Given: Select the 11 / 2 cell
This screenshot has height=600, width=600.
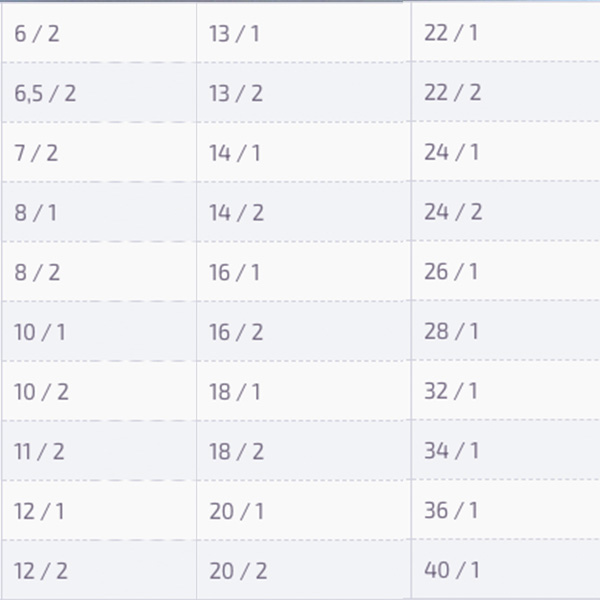Looking at the screenshot, I should click(39, 452).
